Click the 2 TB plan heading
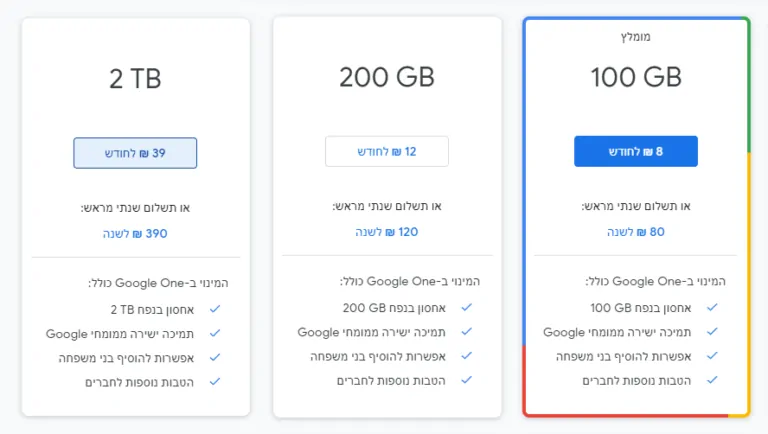Image resolution: width=768 pixels, height=434 pixels. (135, 79)
